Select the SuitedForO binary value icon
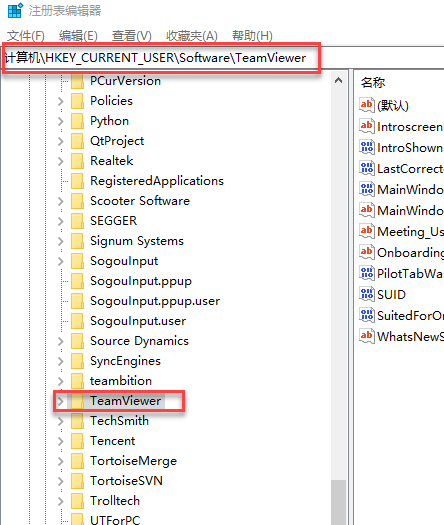Viewport: 444px width, 525px height. tap(367, 315)
